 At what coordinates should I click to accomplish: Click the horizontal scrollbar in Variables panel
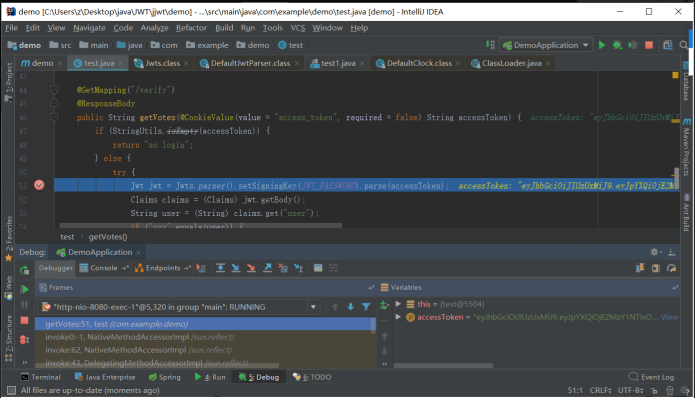pos(443,366)
